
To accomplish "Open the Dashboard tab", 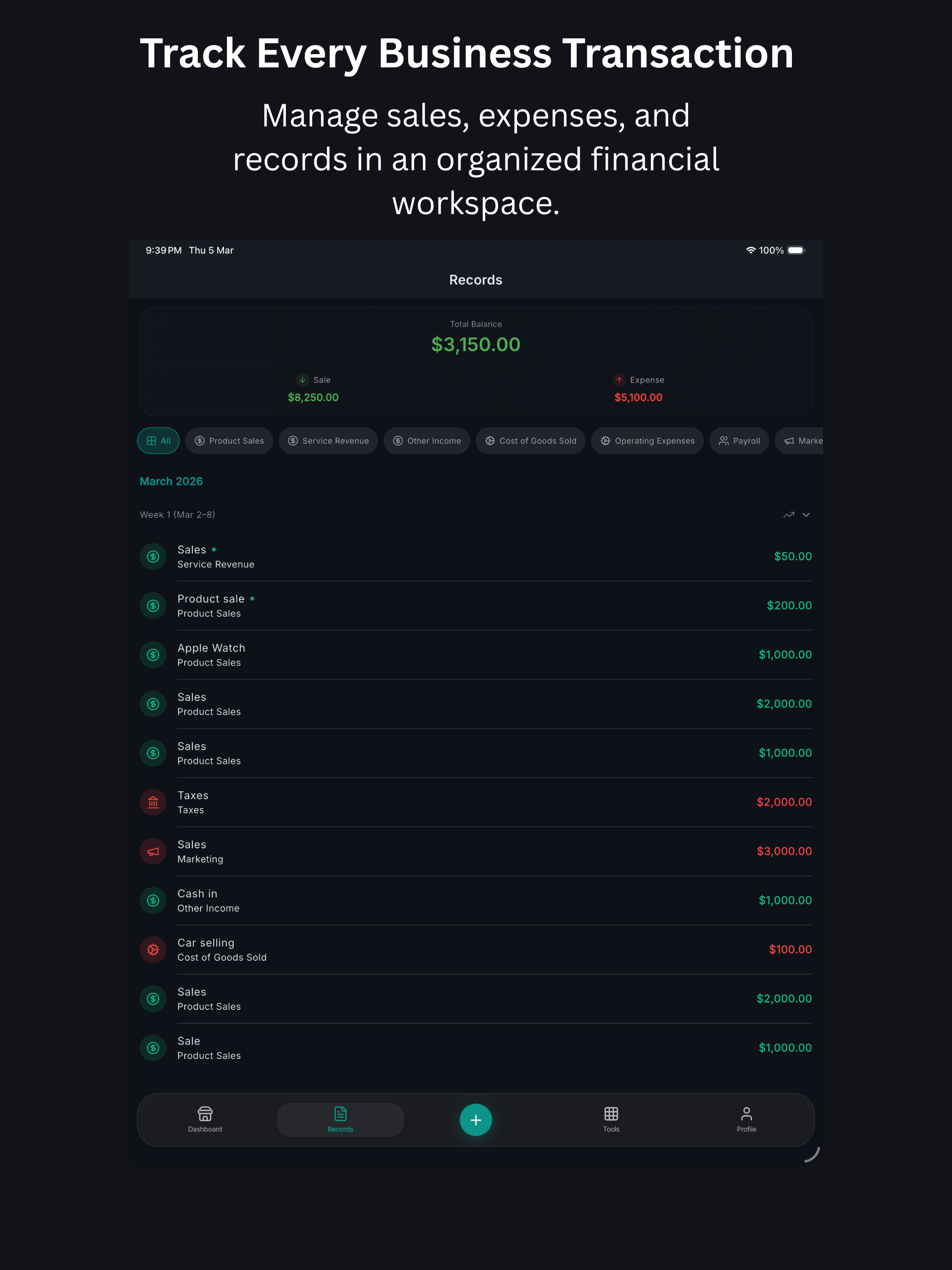I will pos(205,1119).
